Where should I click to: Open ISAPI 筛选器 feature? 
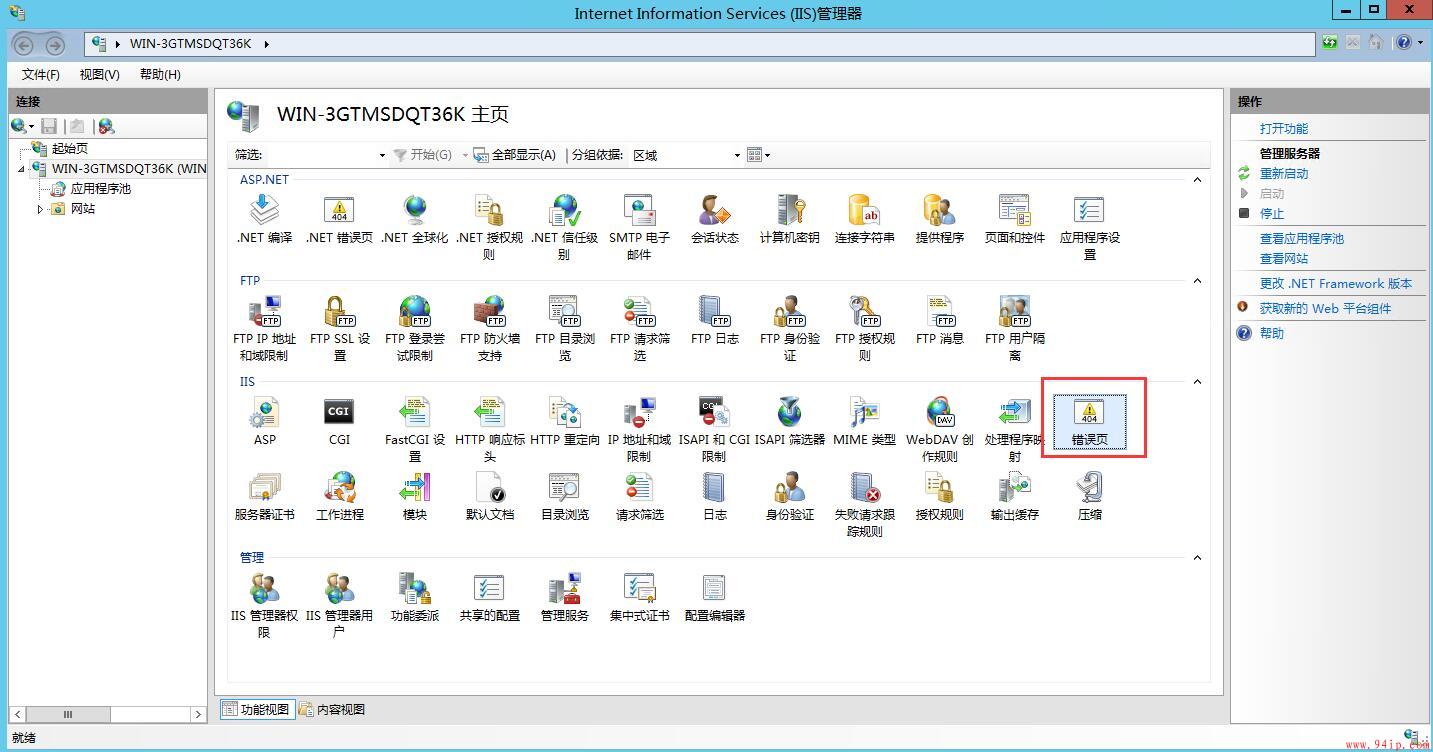(789, 420)
